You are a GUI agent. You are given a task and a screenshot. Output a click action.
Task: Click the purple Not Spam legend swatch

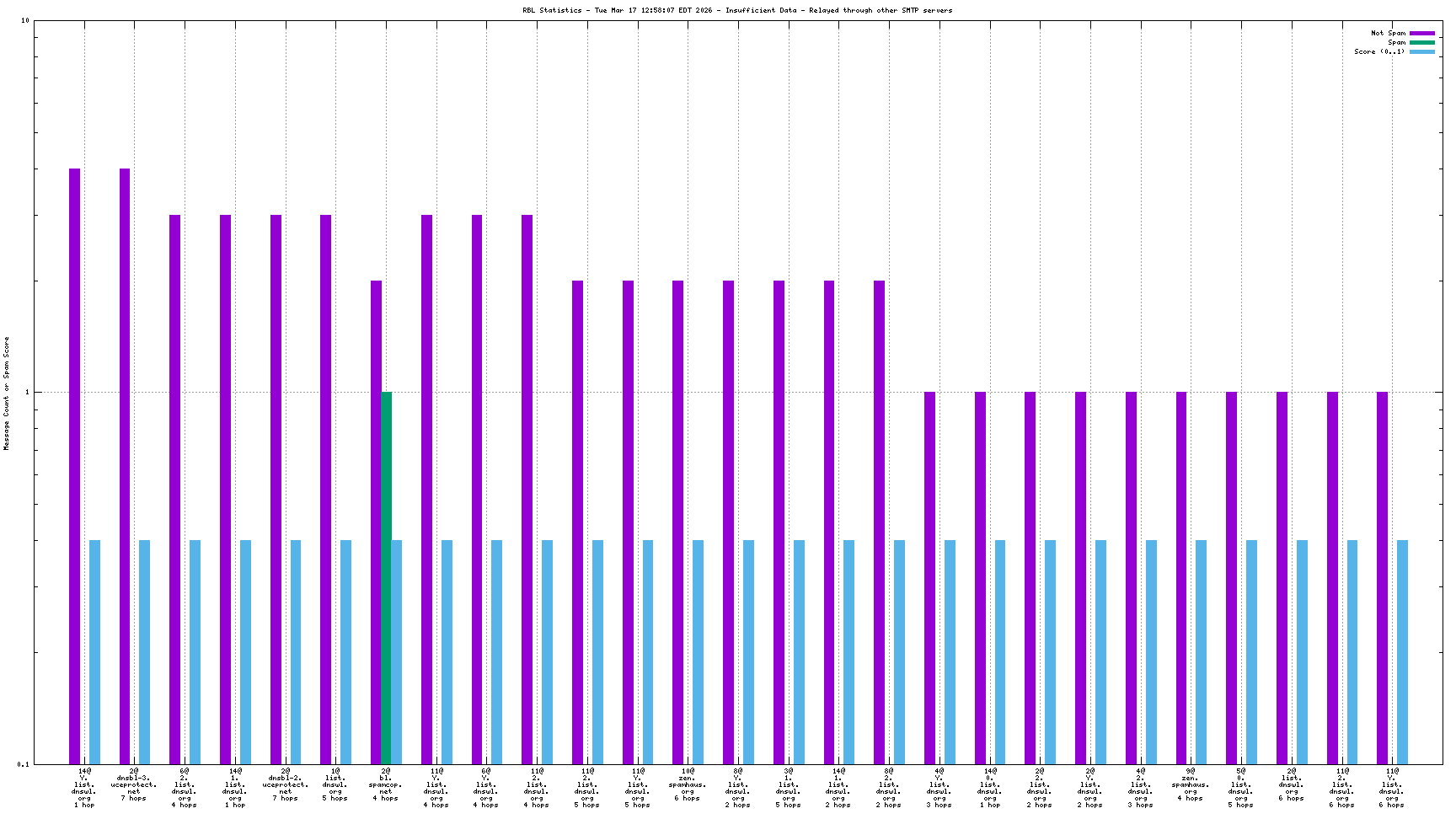(1421, 33)
